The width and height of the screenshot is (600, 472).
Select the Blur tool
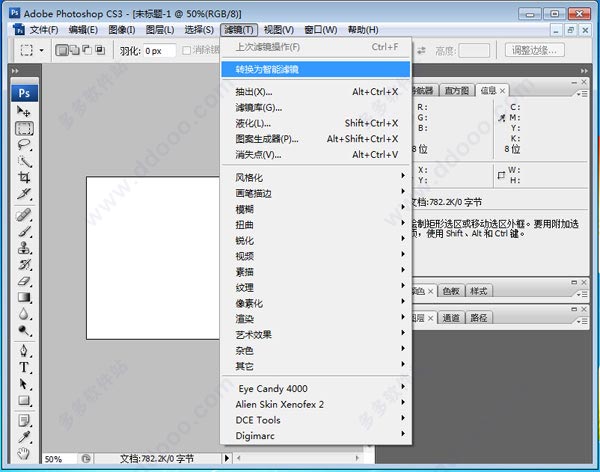[x=24, y=314]
